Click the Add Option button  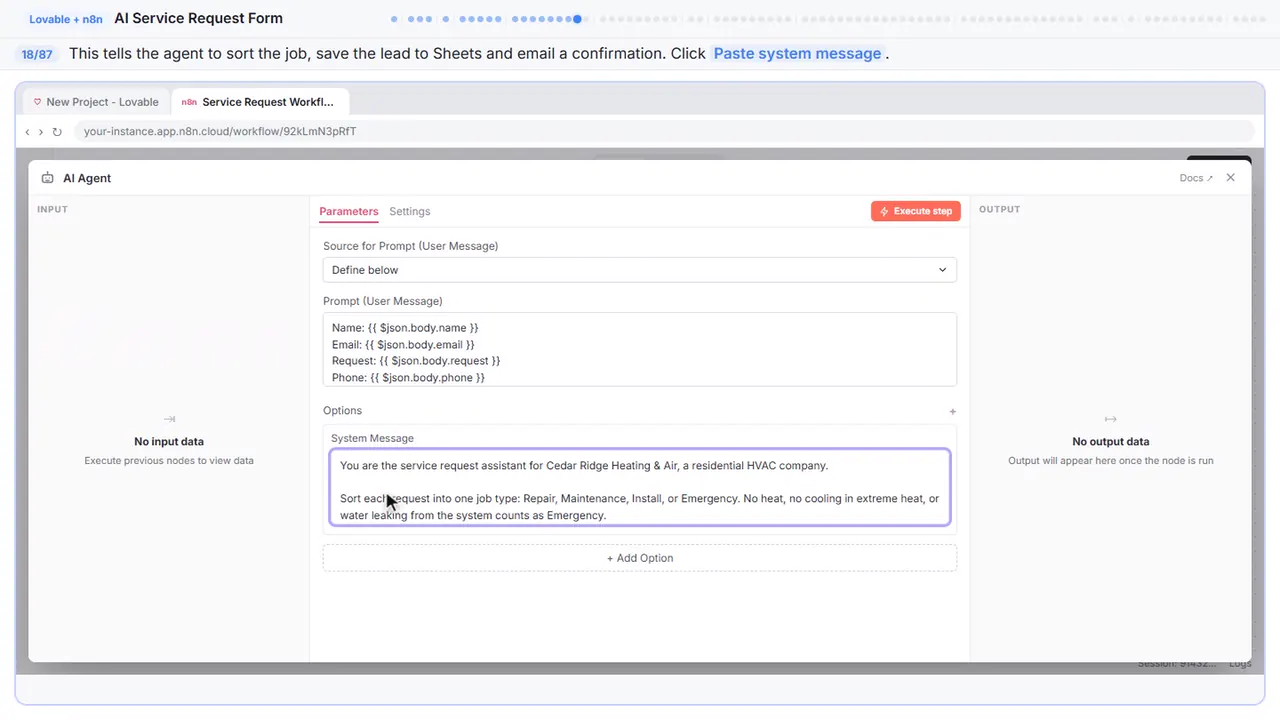tap(640, 558)
